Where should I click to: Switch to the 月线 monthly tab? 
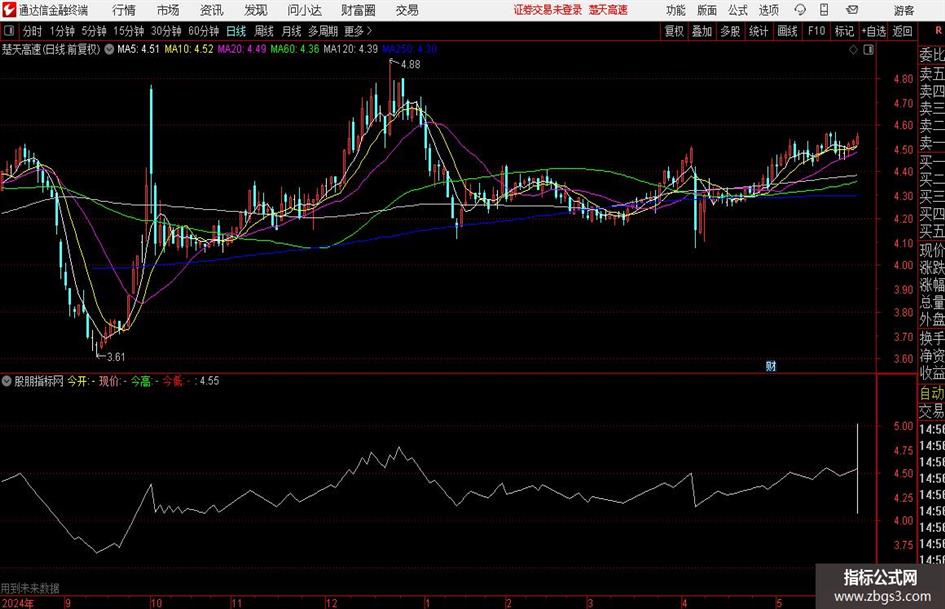(x=292, y=31)
